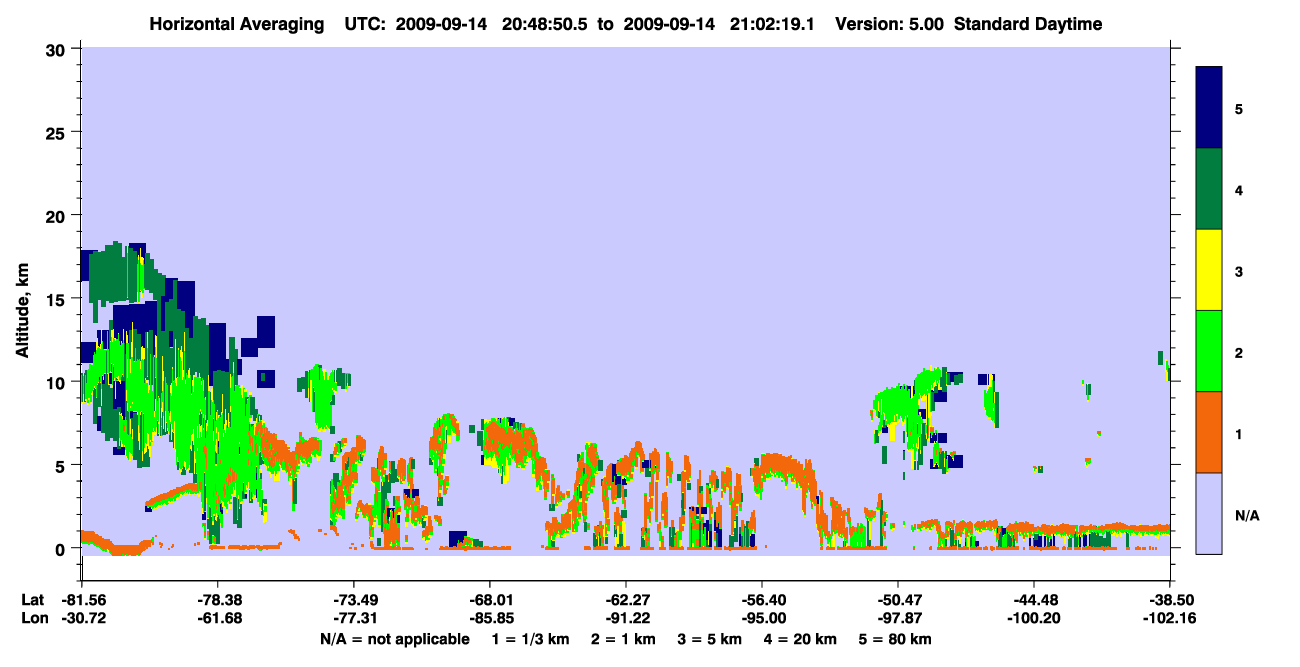
Task: Click the bright green level 2 legend swatch
Action: coord(1209,351)
